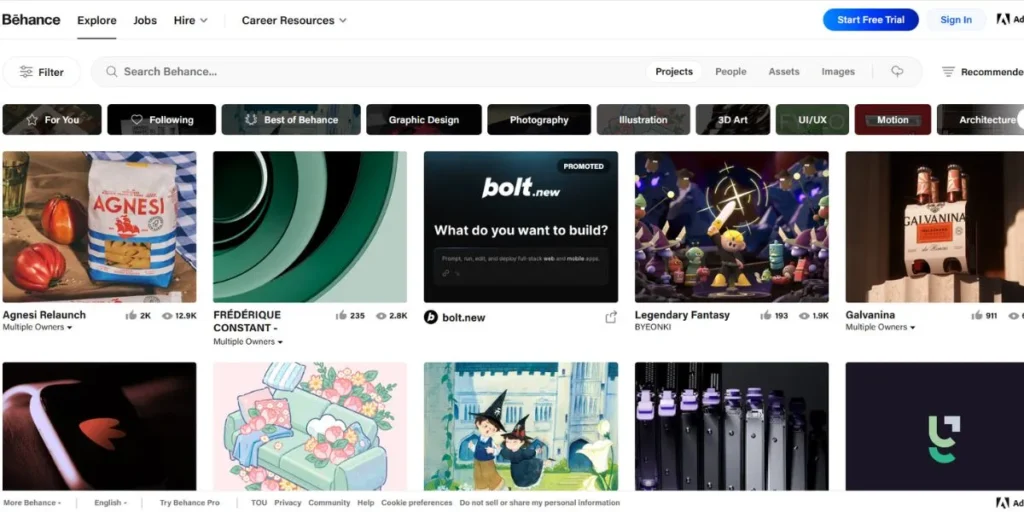The image size is (1024, 512).
Task: Open the Recommended sort dropdown
Action: (x=983, y=72)
